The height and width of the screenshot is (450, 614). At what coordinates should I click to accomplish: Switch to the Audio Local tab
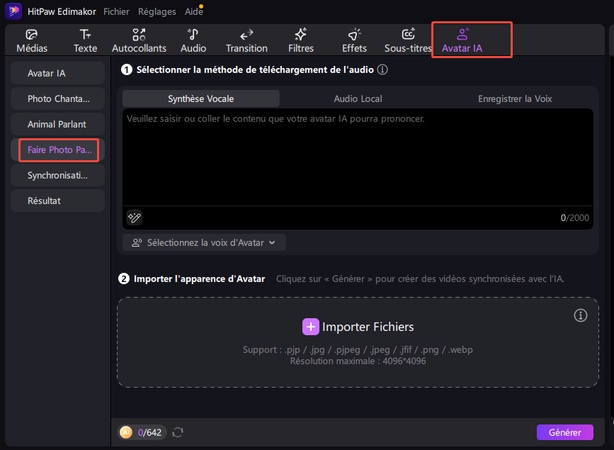(359, 99)
